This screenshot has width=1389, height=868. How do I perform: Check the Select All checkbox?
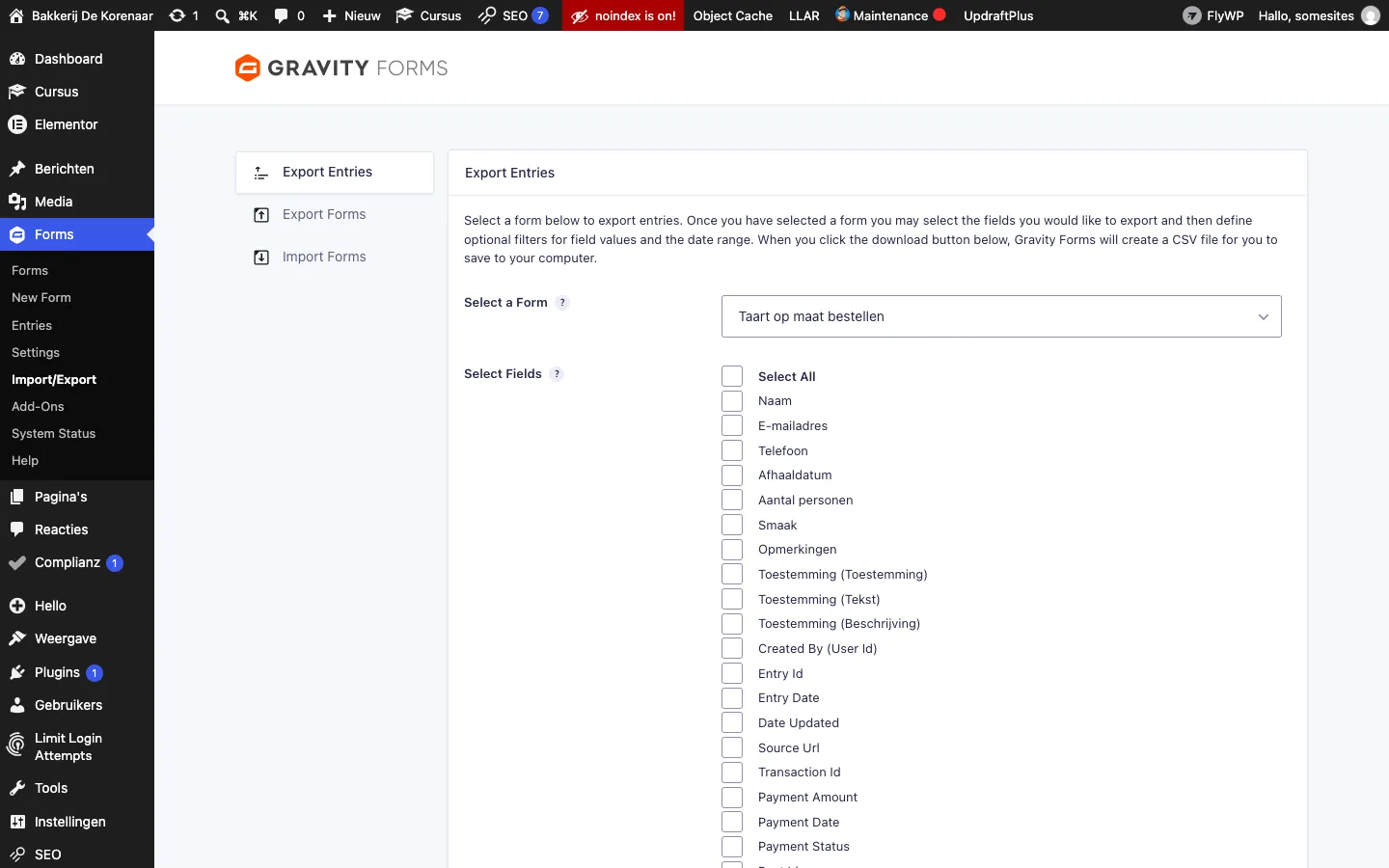pos(732,376)
